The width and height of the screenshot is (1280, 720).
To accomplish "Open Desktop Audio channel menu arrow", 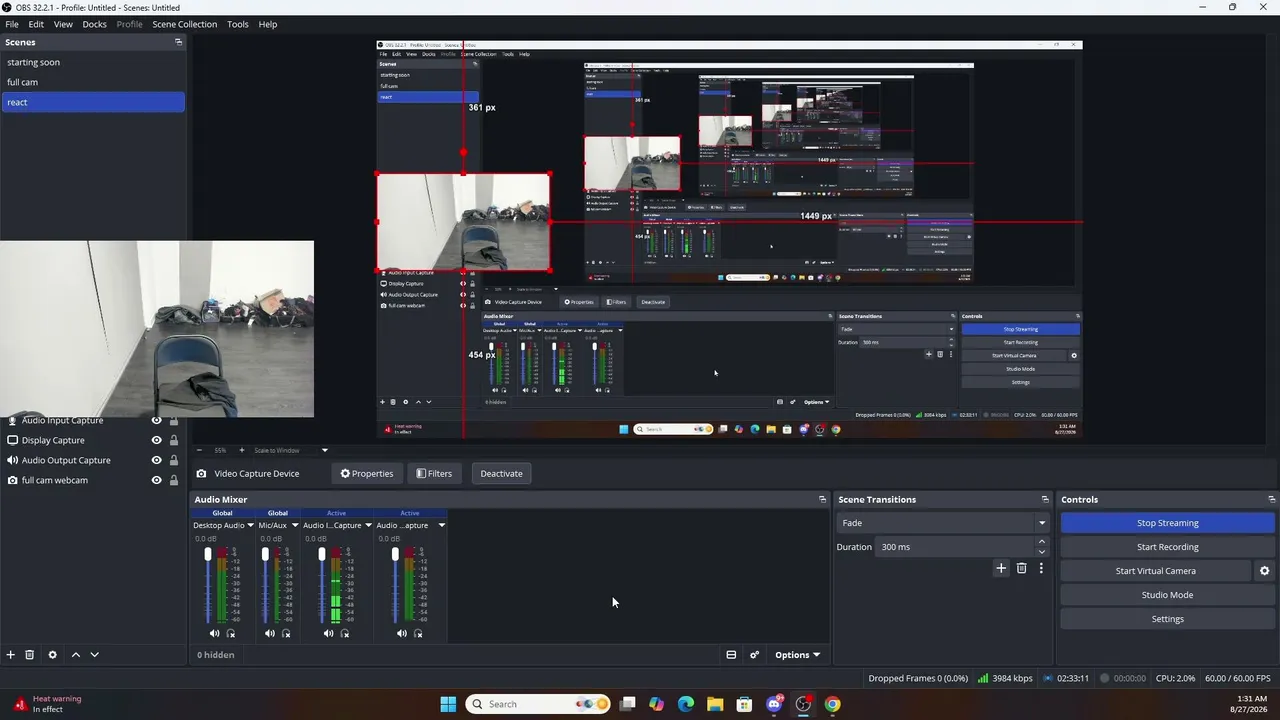I will [x=250, y=525].
